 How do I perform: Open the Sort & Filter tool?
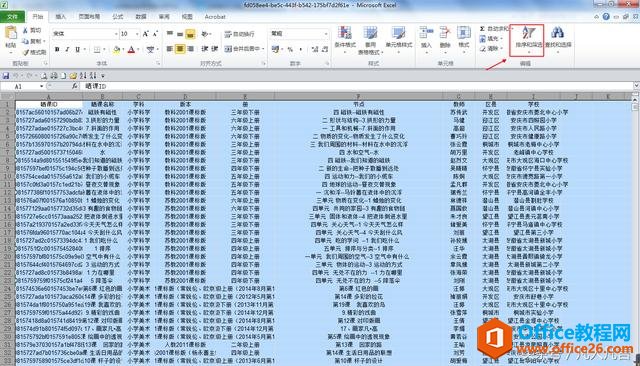tap(528, 40)
